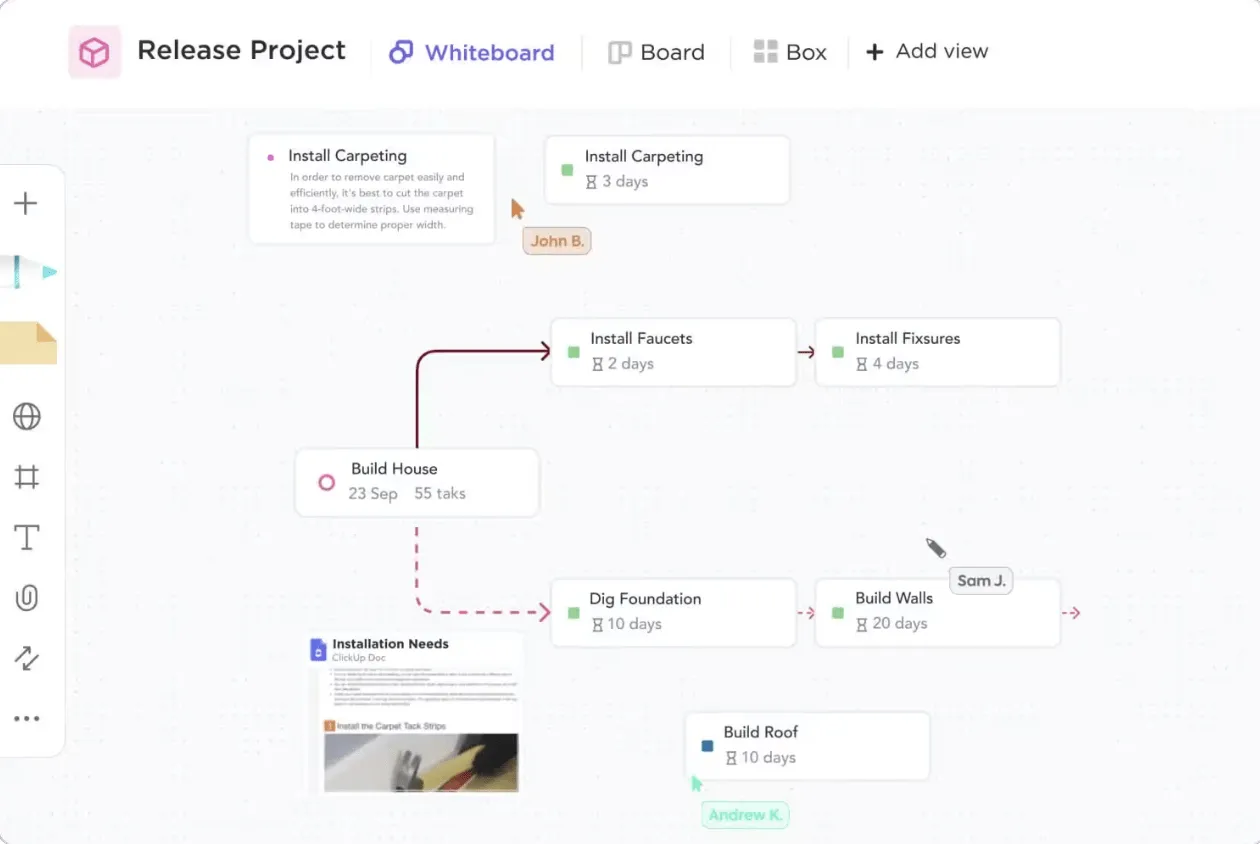
Task: Select the frame grid tool
Action: (x=27, y=477)
